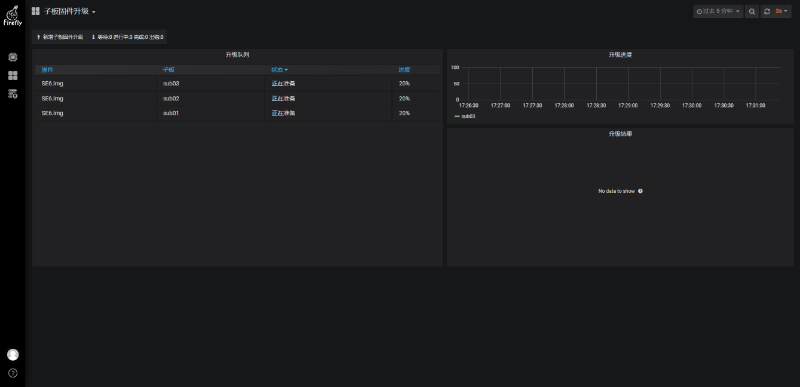Click the status cell in the sub02 row
The width and height of the screenshot is (800, 387).
point(328,98)
